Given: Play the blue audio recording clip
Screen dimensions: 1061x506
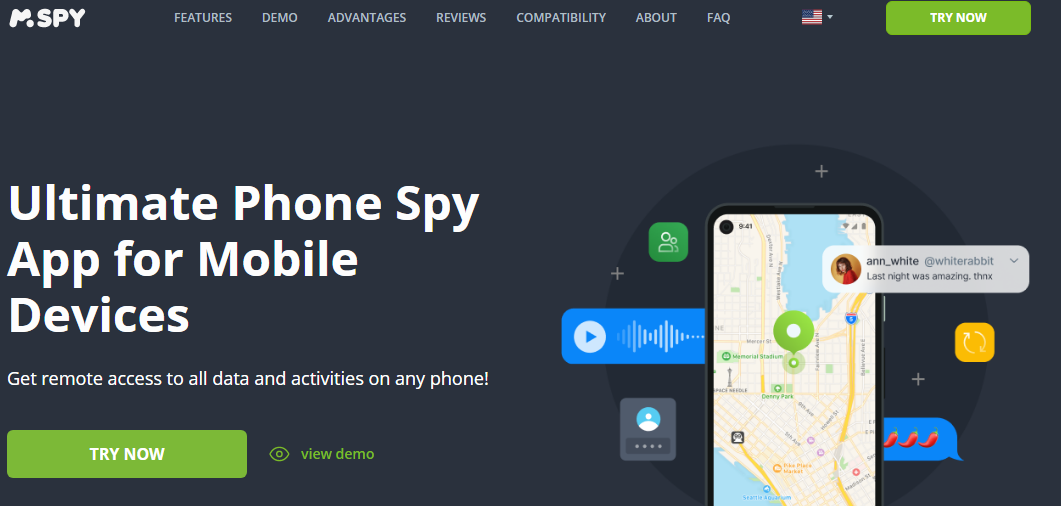Looking at the screenshot, I should [x=589, y=336].
